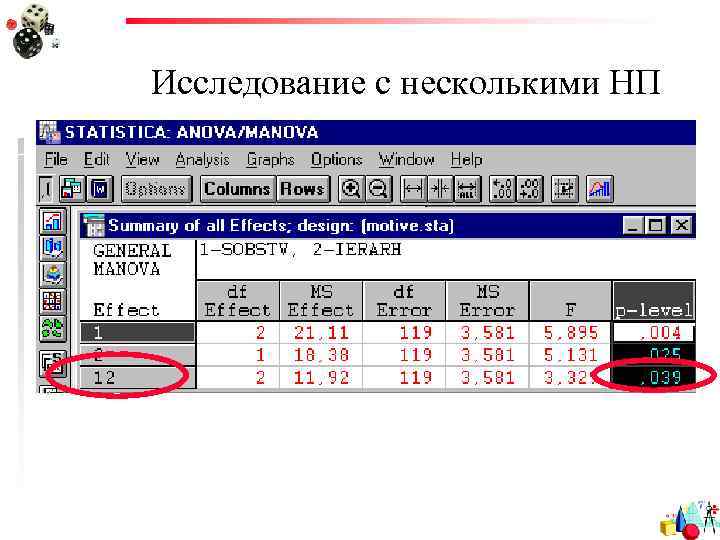Open the Options menu in menu bar

[x=336, y=160]
